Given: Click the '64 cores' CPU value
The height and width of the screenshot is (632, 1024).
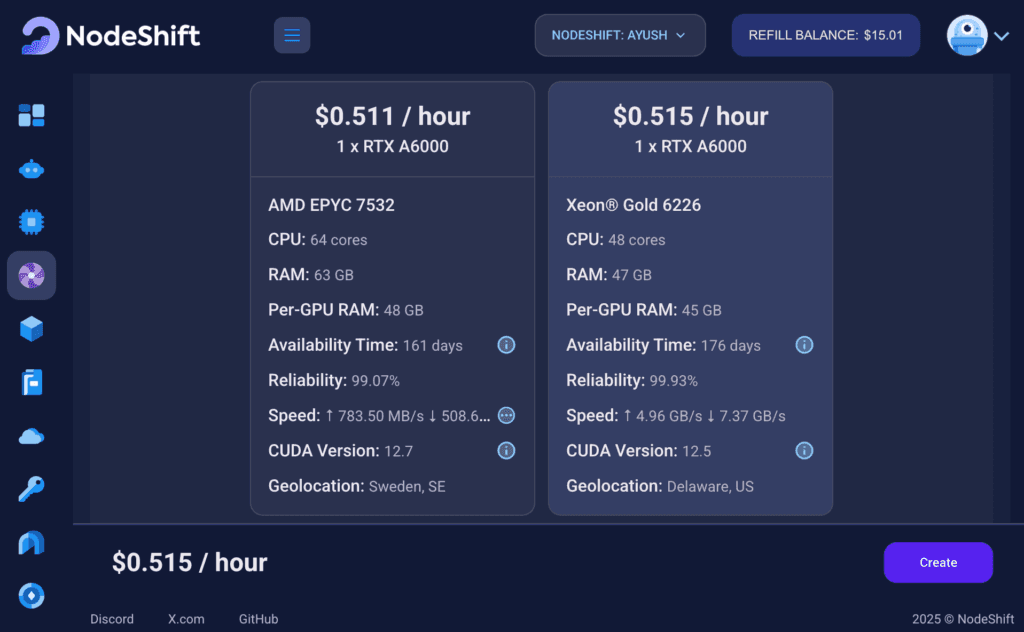Looking at the screenshot, I should point(338,240).
